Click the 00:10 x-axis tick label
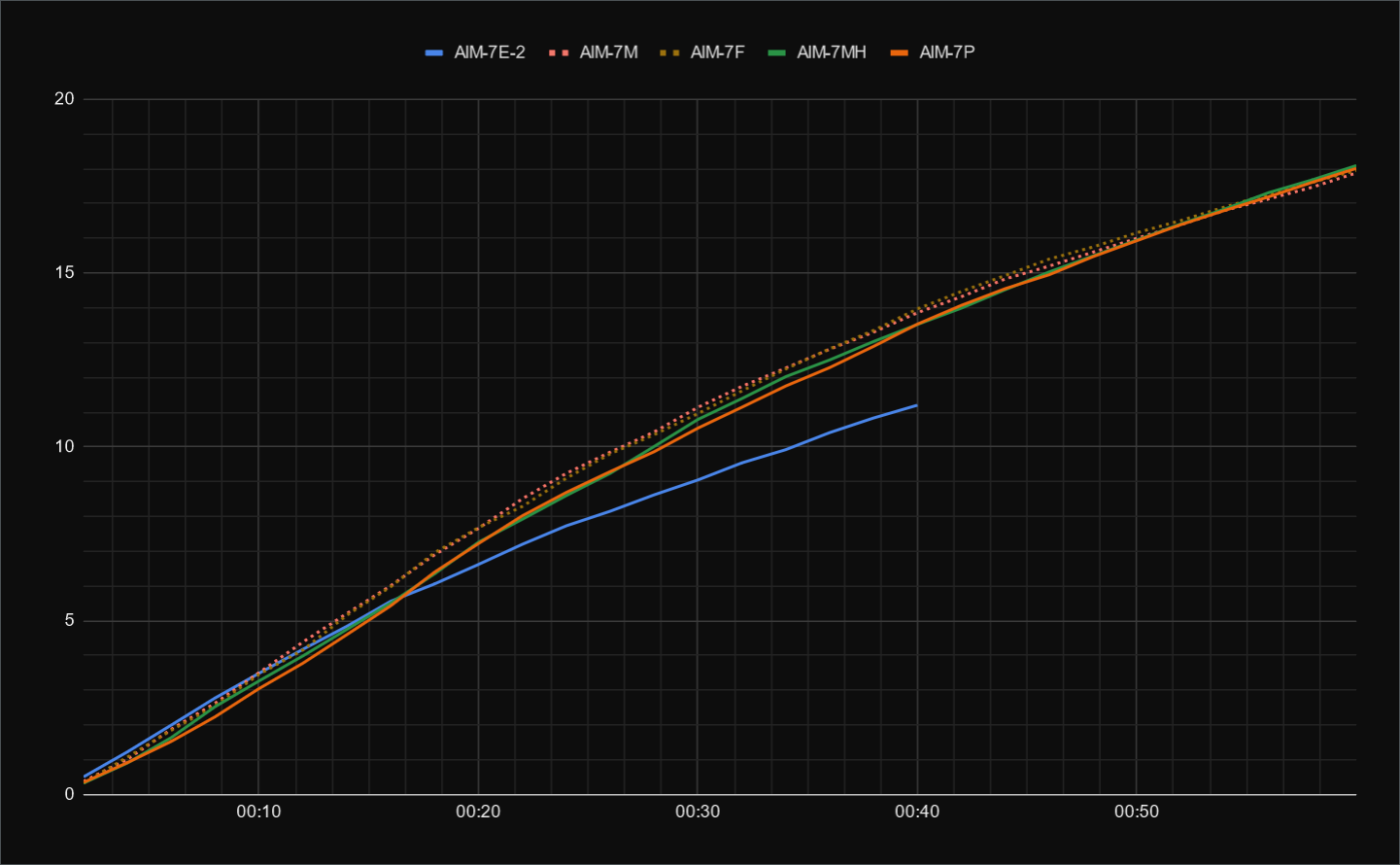The height and width of the screenshot is (865, 1400). (x=258, y=812)
